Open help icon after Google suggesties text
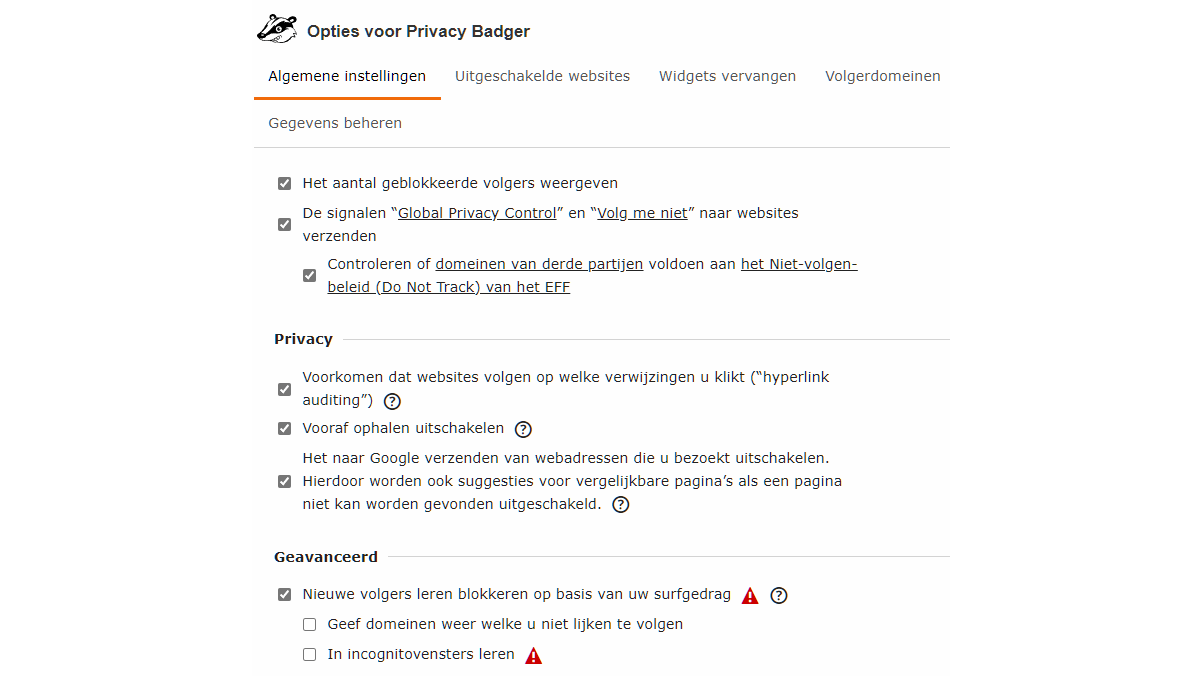 [621, 505]
